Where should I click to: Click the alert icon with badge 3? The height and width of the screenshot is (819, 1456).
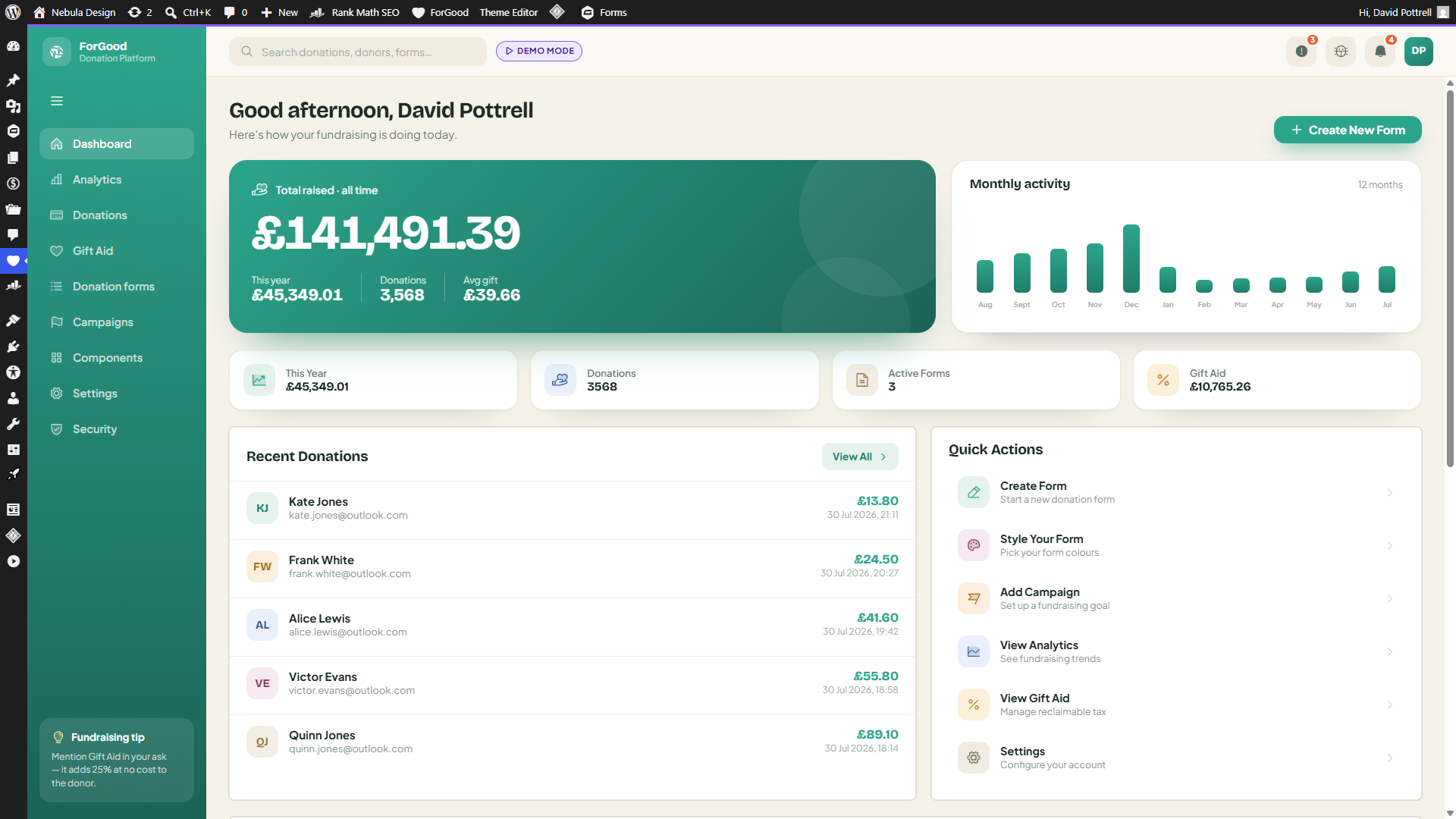tap(1301, 52)
